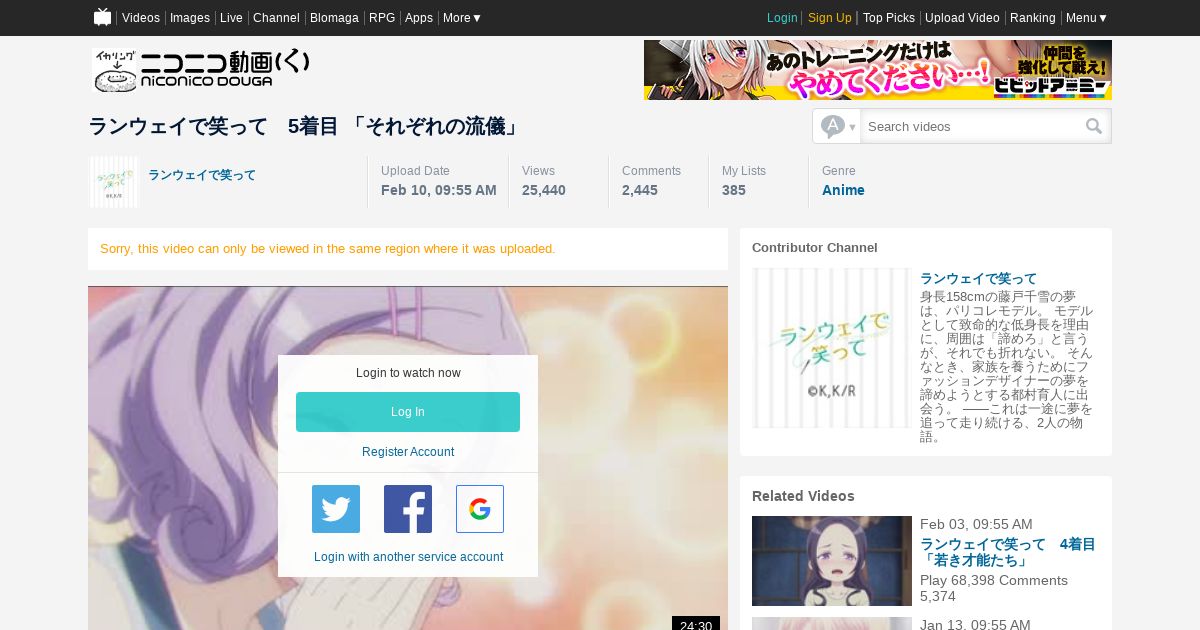Image resolution: width=1200 pixels, height=630 pixels.
Task: Log in with Google icon
Action: tap(480, 509)
